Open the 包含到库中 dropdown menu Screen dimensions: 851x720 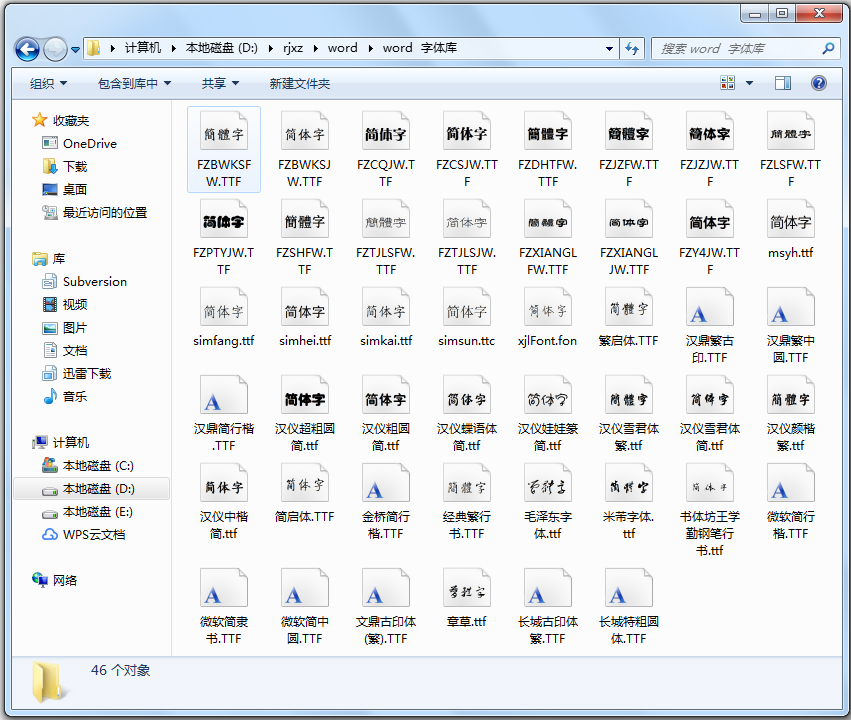[x=134, y=83]
